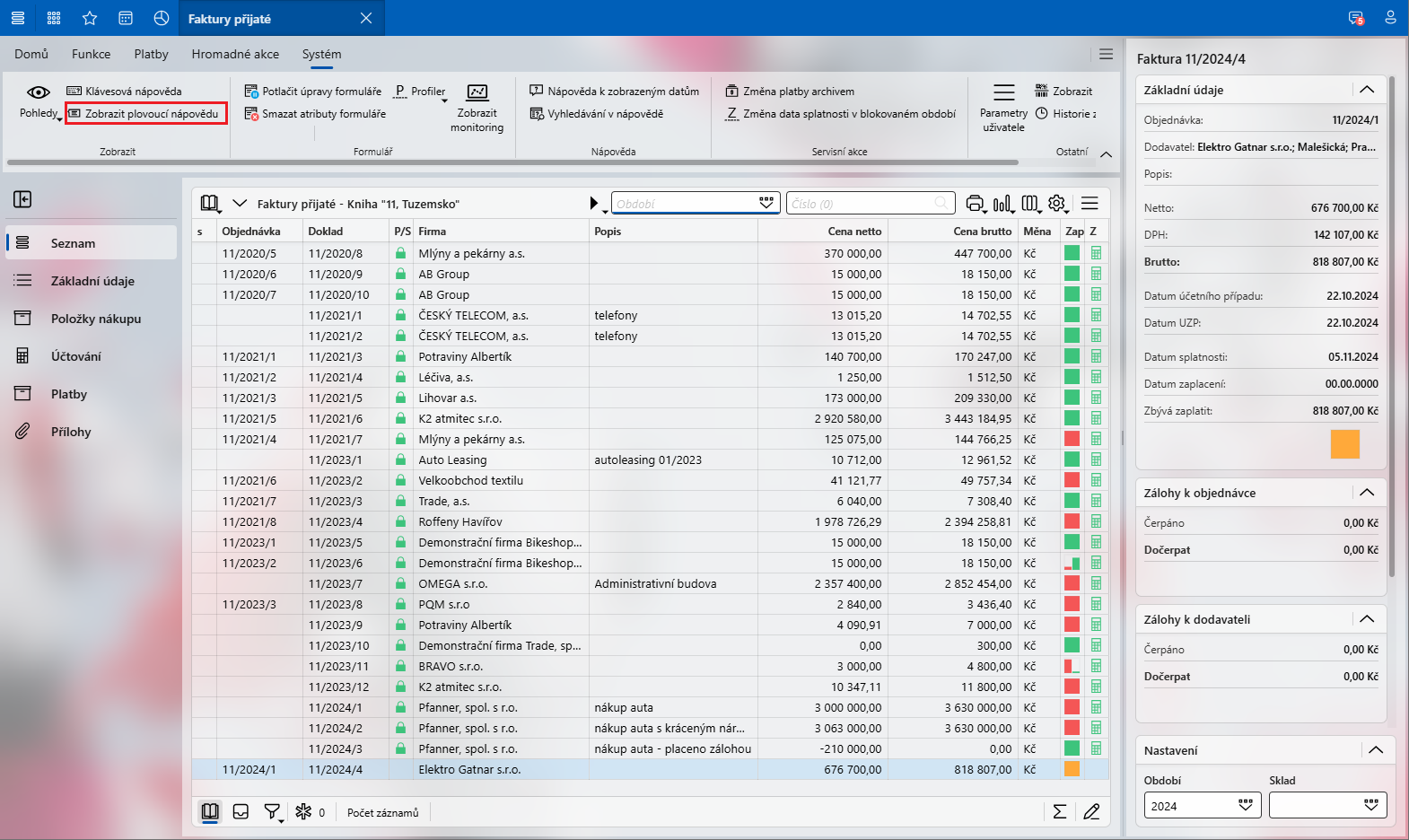This screenshot has width=1409, height=840.
Task: Select Položky nákupu in the left sidebar
Action: click(x=92, y=319)
